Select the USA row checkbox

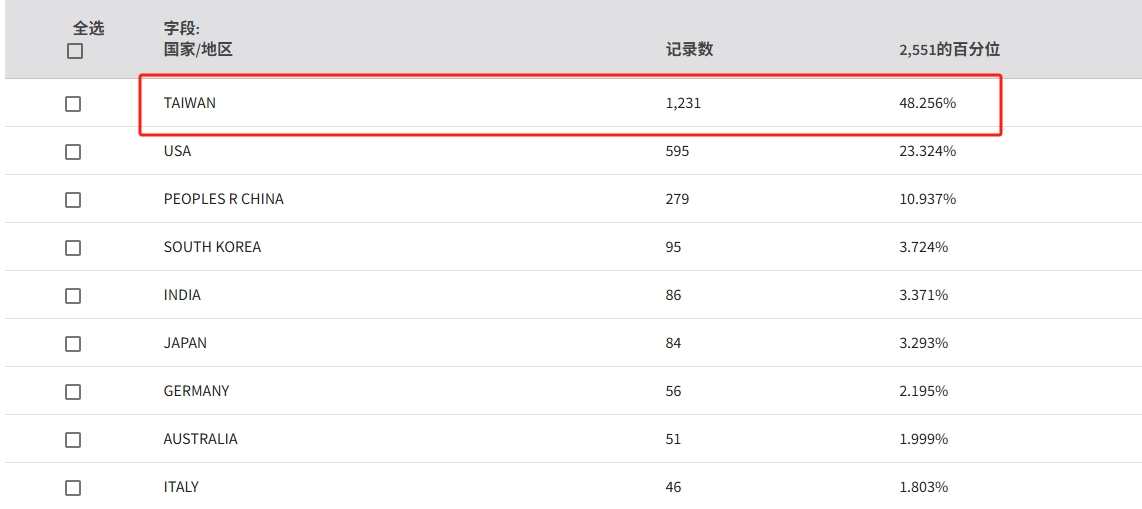tap(73, 152)
